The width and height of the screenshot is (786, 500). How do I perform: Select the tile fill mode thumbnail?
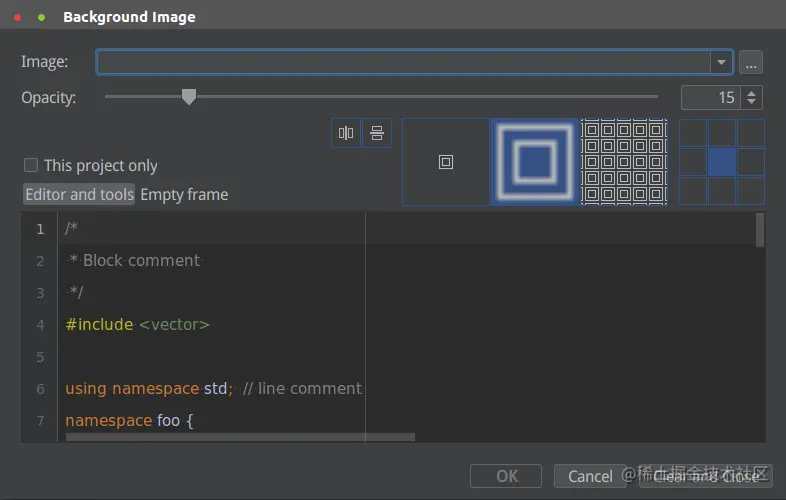624,162
